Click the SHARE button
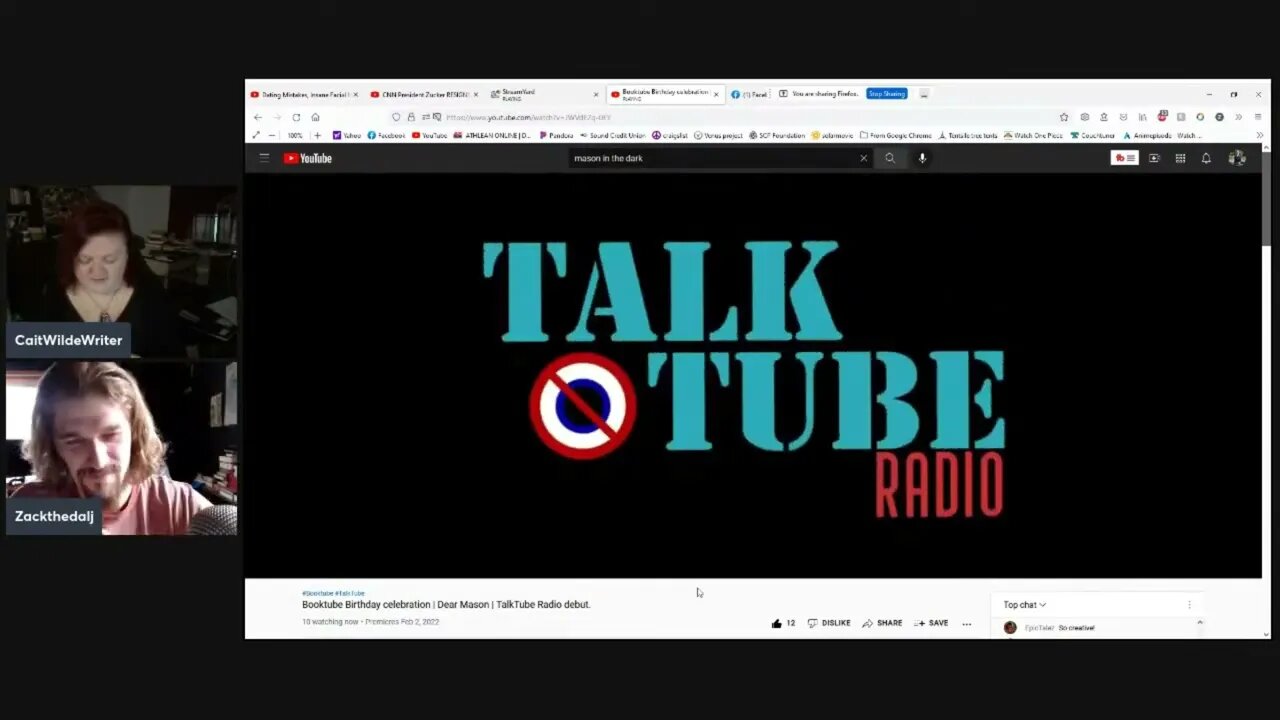Image resolution: width=1280 pixels, height=720 pixels. coord(882,623)
